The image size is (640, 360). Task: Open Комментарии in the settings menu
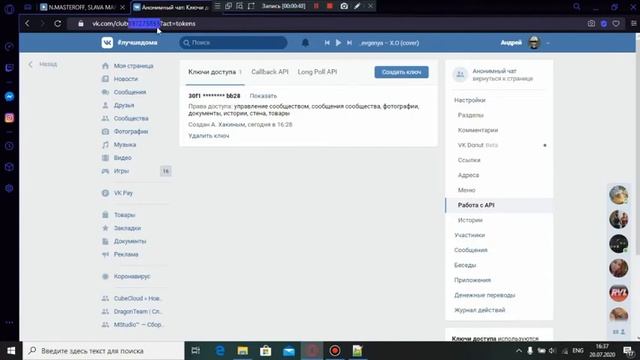tap(478, 130)
